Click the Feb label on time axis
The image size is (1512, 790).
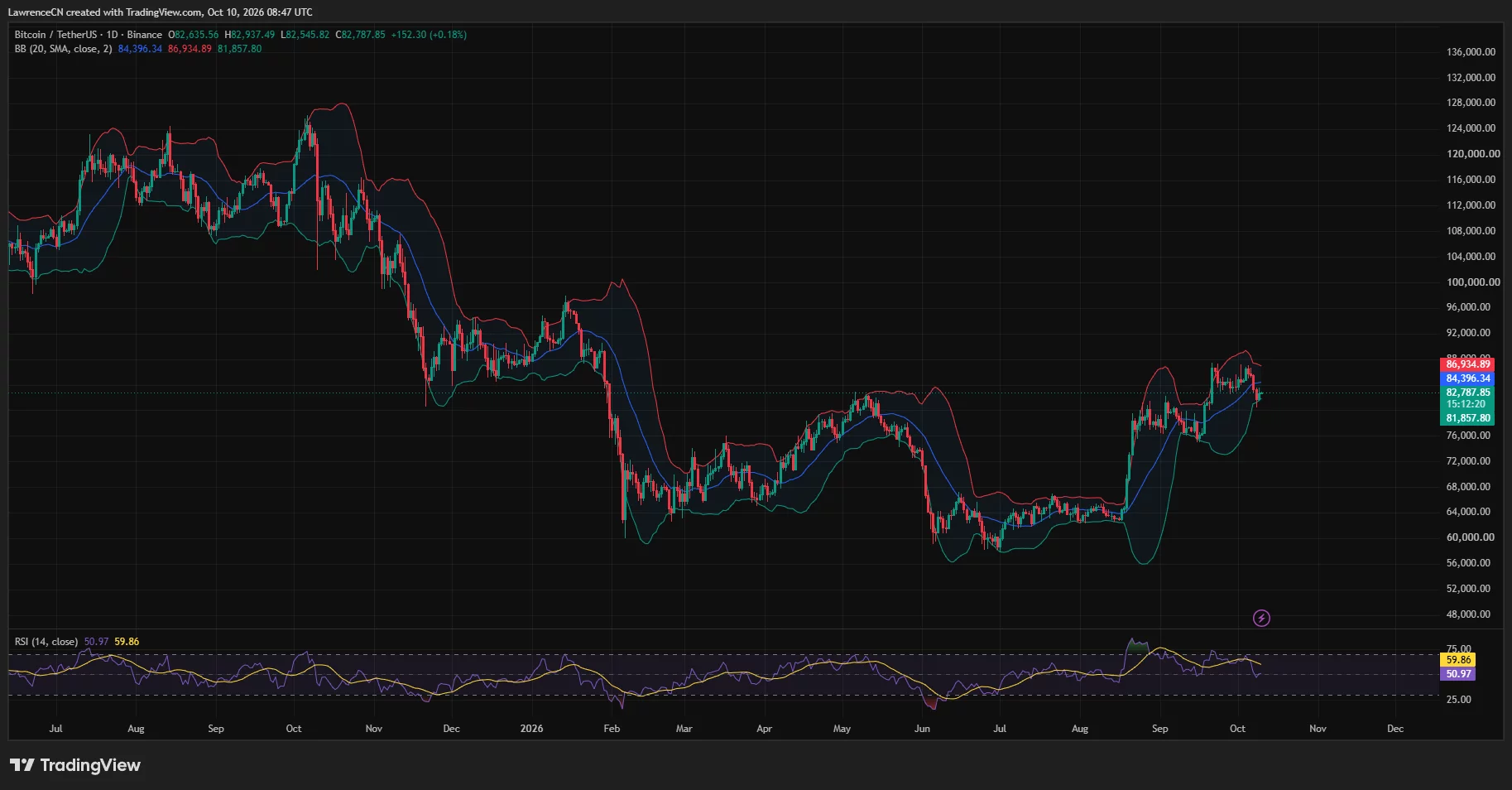pos(612,729)
